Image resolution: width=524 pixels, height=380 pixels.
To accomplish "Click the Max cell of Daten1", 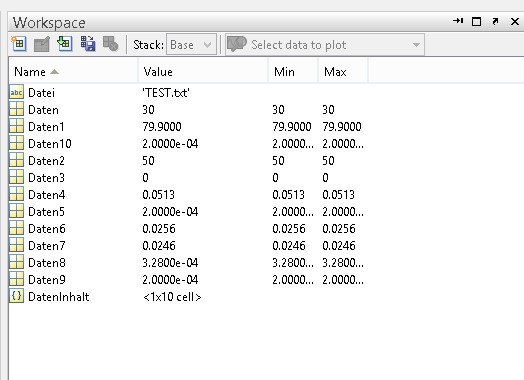I will [342, 127].
